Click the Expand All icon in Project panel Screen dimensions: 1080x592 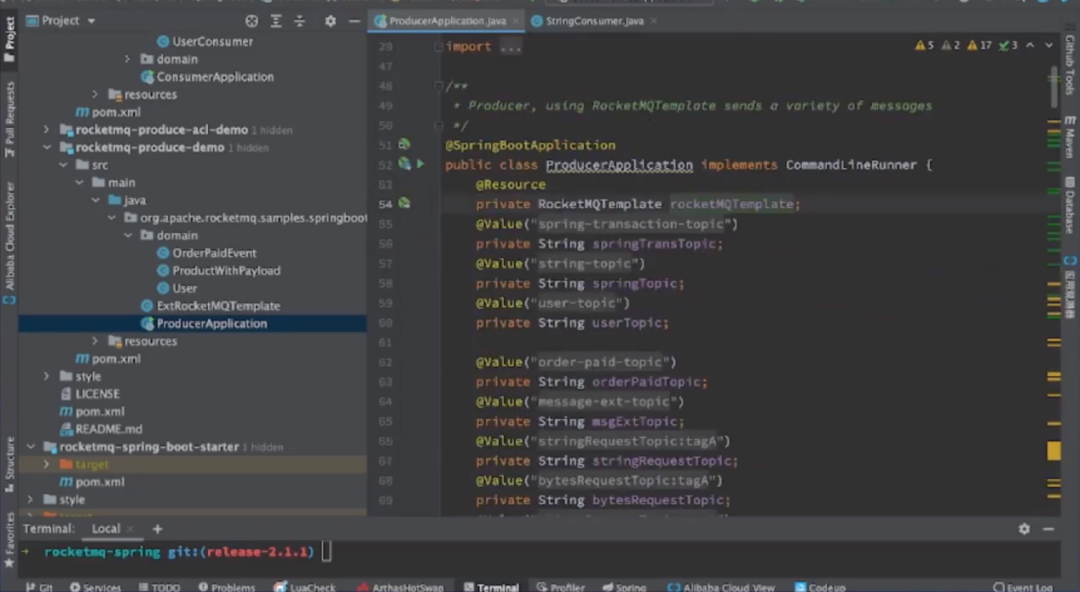[276, 21]
